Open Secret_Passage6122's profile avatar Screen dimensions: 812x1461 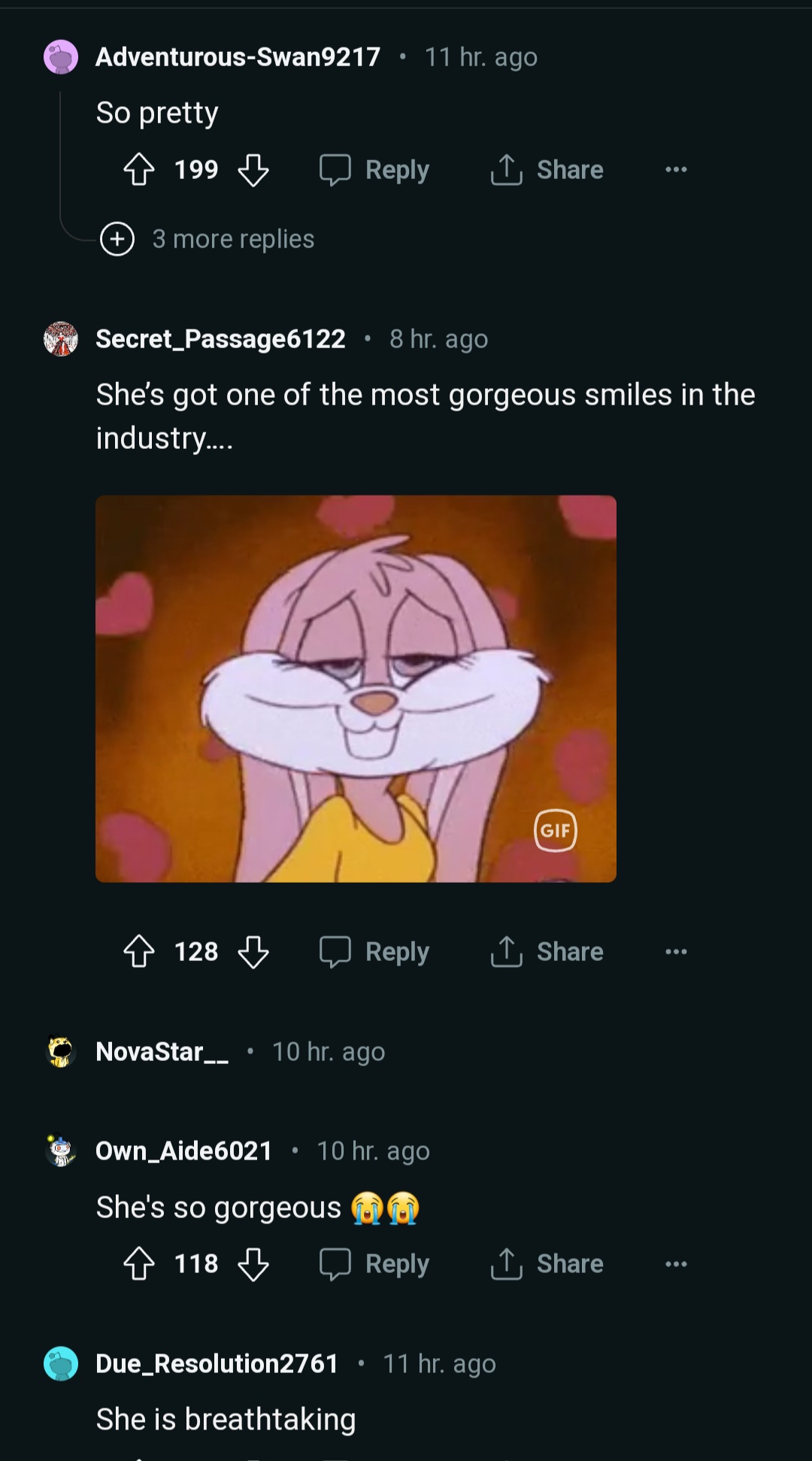pos(61,339)
